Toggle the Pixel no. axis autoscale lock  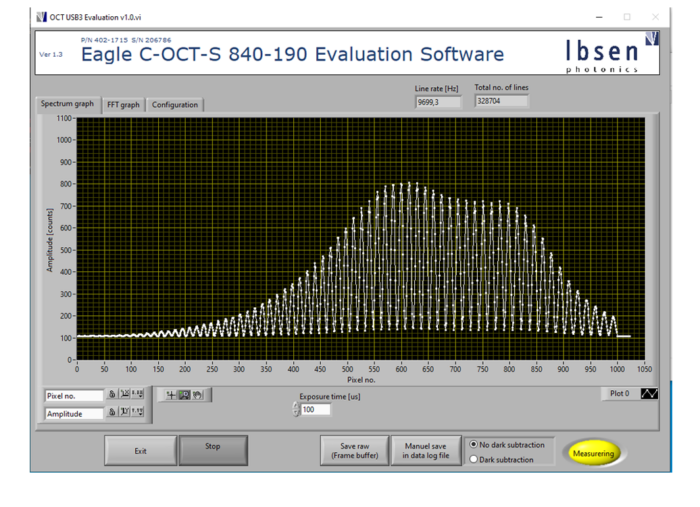pyautogui.click(x=112, y=394)
